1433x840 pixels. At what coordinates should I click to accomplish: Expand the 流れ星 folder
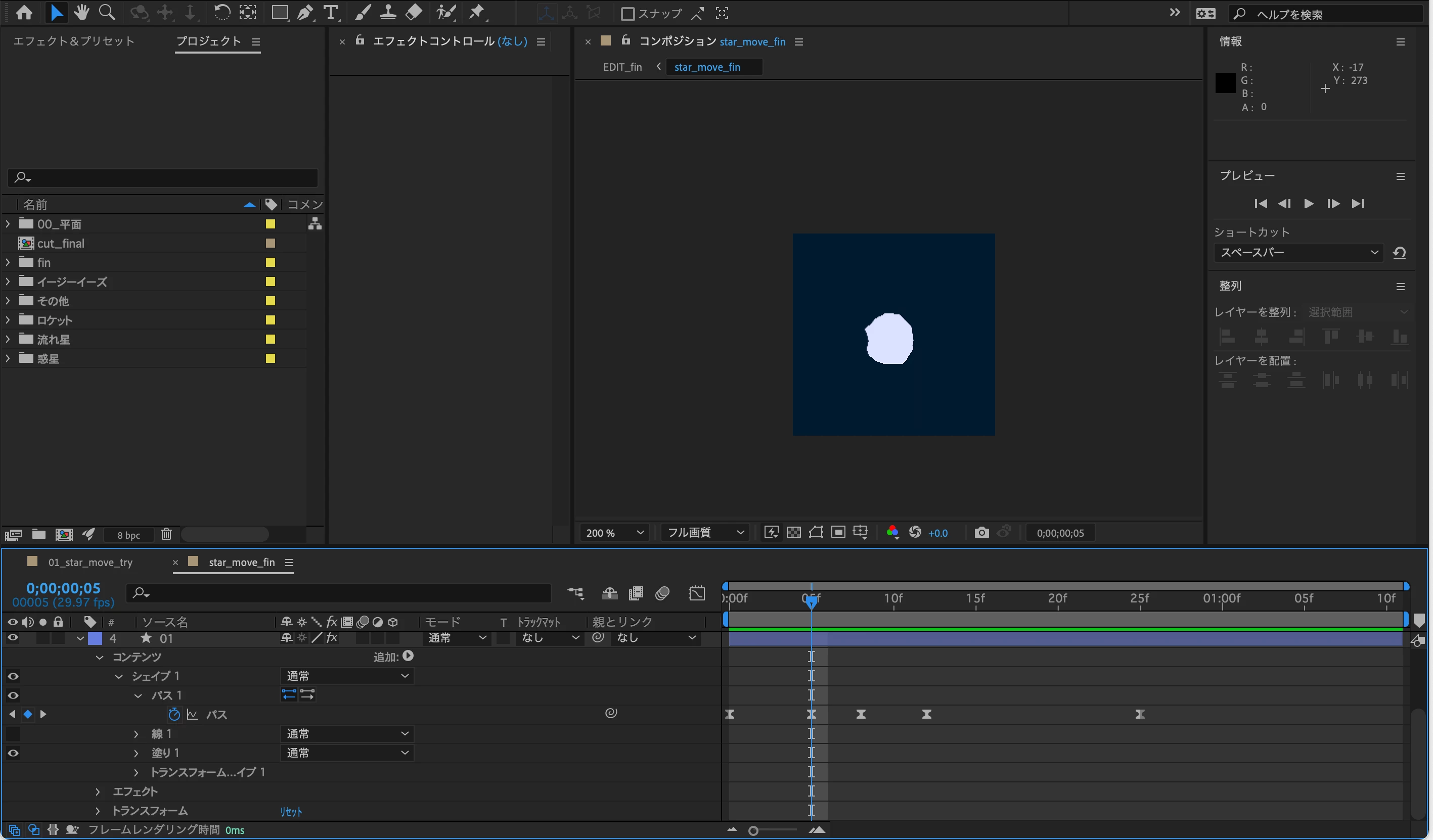tap(8, 339)
